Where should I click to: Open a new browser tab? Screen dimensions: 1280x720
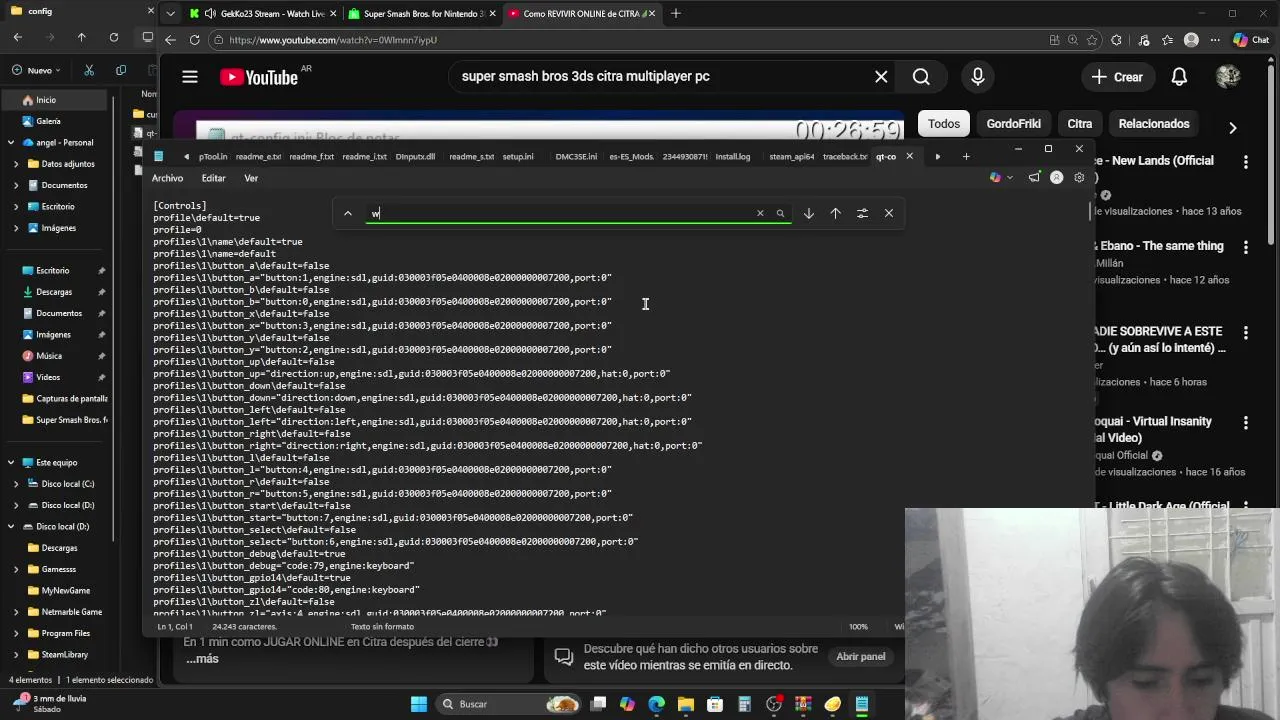676,13
